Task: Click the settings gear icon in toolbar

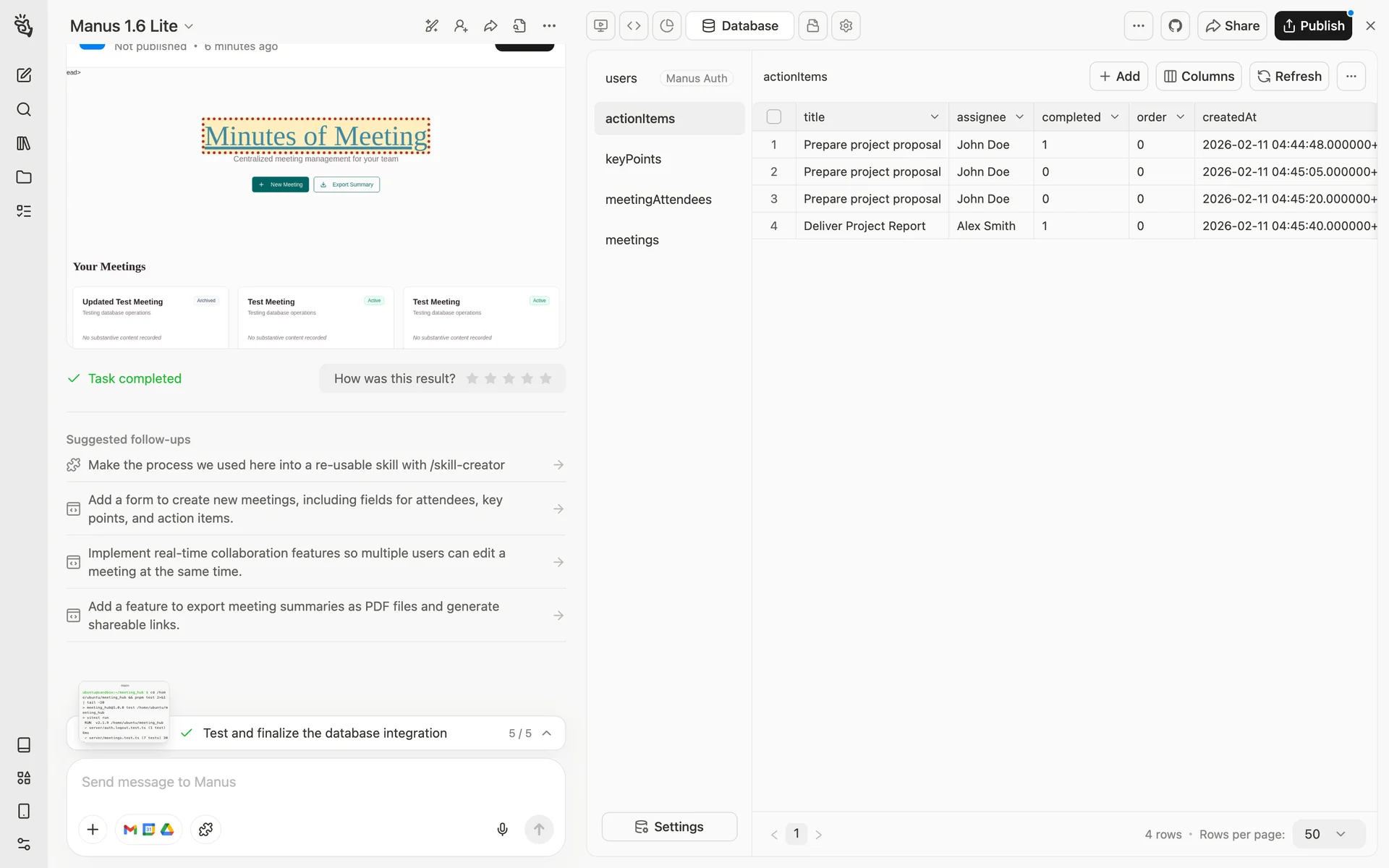Action: pyautogui.click(x=846, y=26)
